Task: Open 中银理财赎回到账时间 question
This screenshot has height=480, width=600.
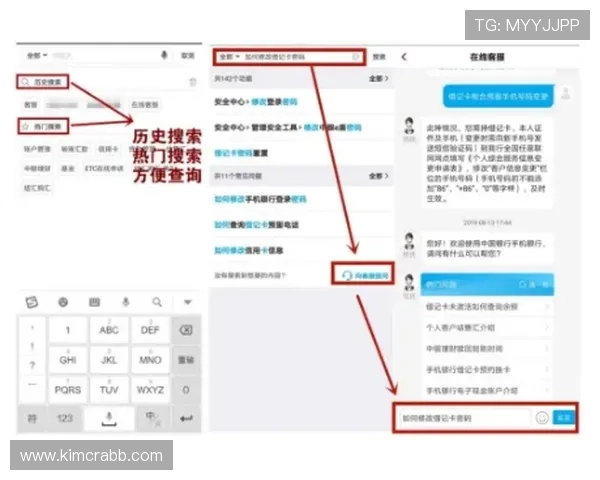Action: coord(488,349)
